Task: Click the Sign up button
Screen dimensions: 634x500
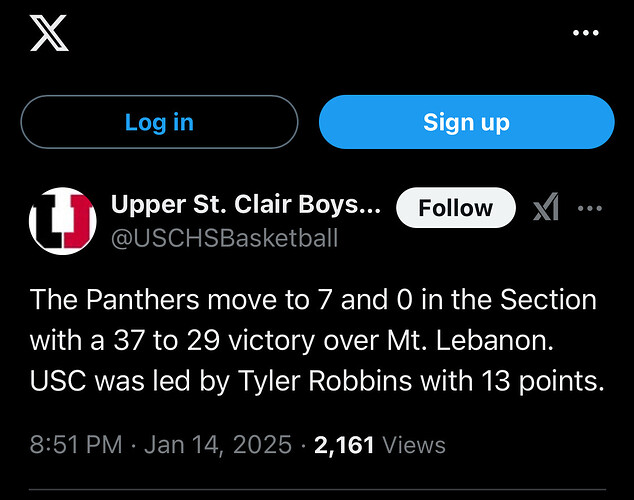Action: 467,122
